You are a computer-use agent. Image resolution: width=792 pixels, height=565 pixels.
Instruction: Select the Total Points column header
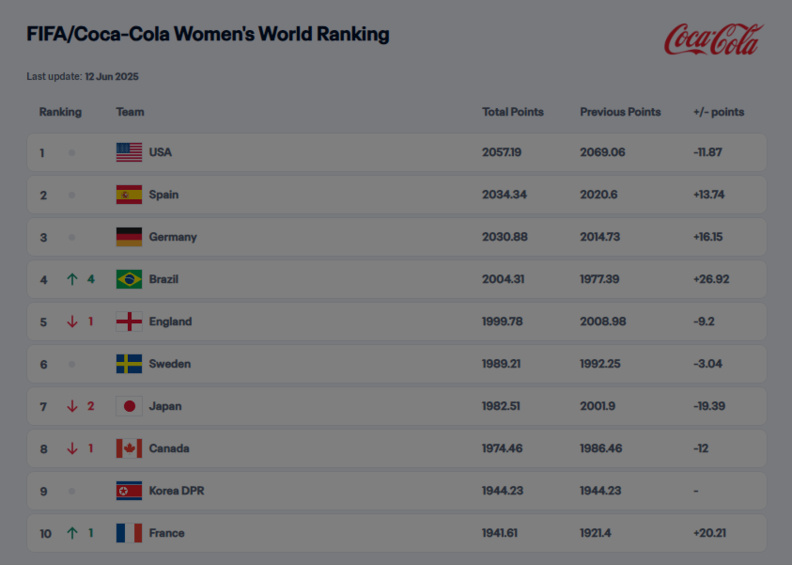point(513,112)
